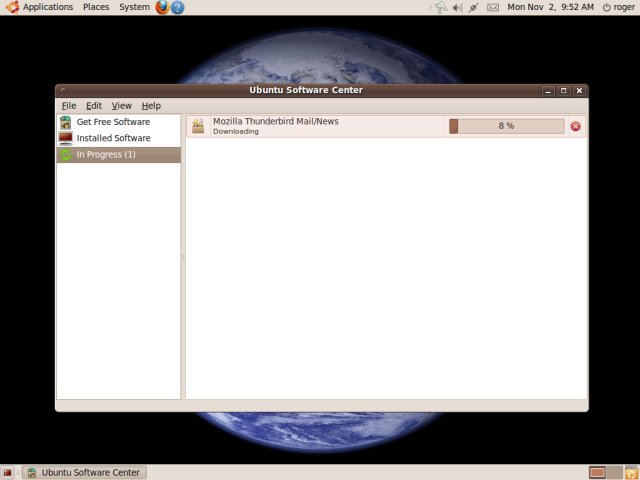Click the Mozilla Thunderbird package icon

tap(198, 126)
